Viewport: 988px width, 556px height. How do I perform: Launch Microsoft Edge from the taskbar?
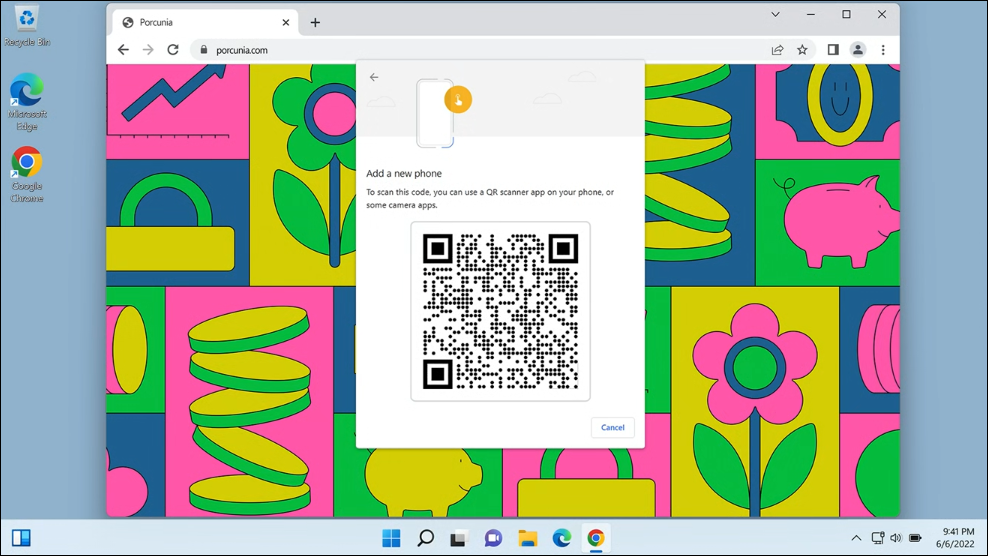click(561, 538)
